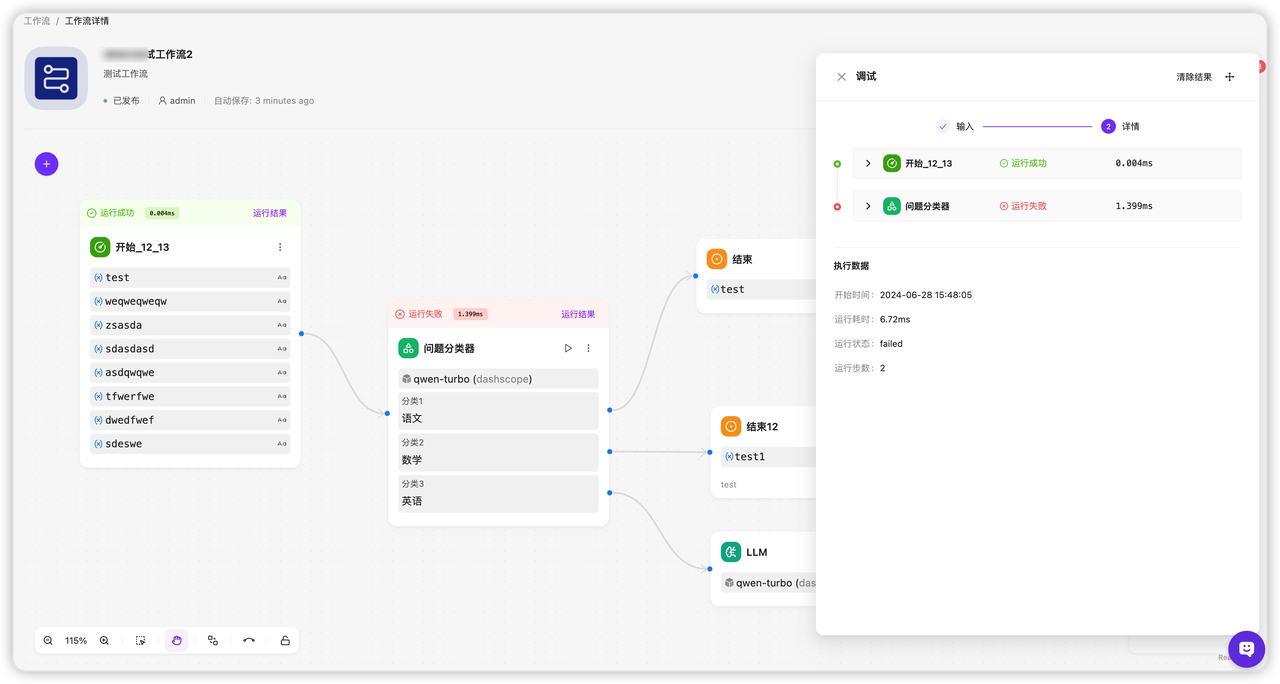
Task: Open the 开始_12_13 node three-dot menu
Action: [x=280, y=247]
